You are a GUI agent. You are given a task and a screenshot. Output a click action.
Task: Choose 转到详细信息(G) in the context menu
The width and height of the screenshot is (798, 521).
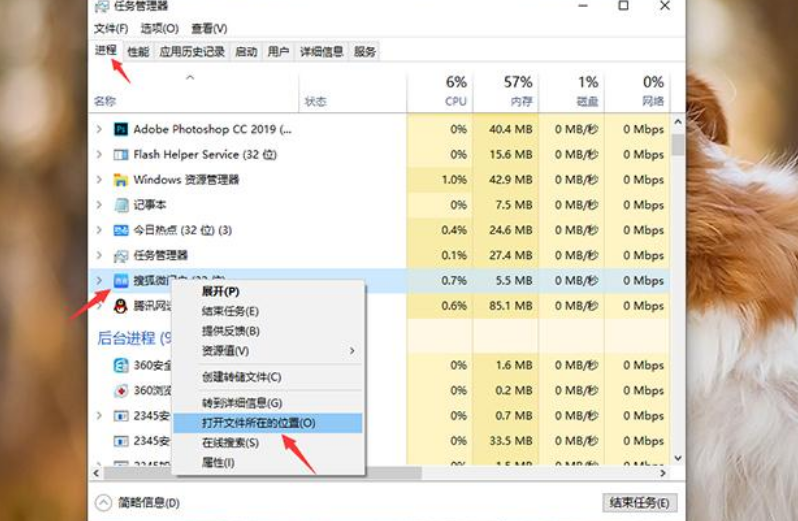[268, 403]
